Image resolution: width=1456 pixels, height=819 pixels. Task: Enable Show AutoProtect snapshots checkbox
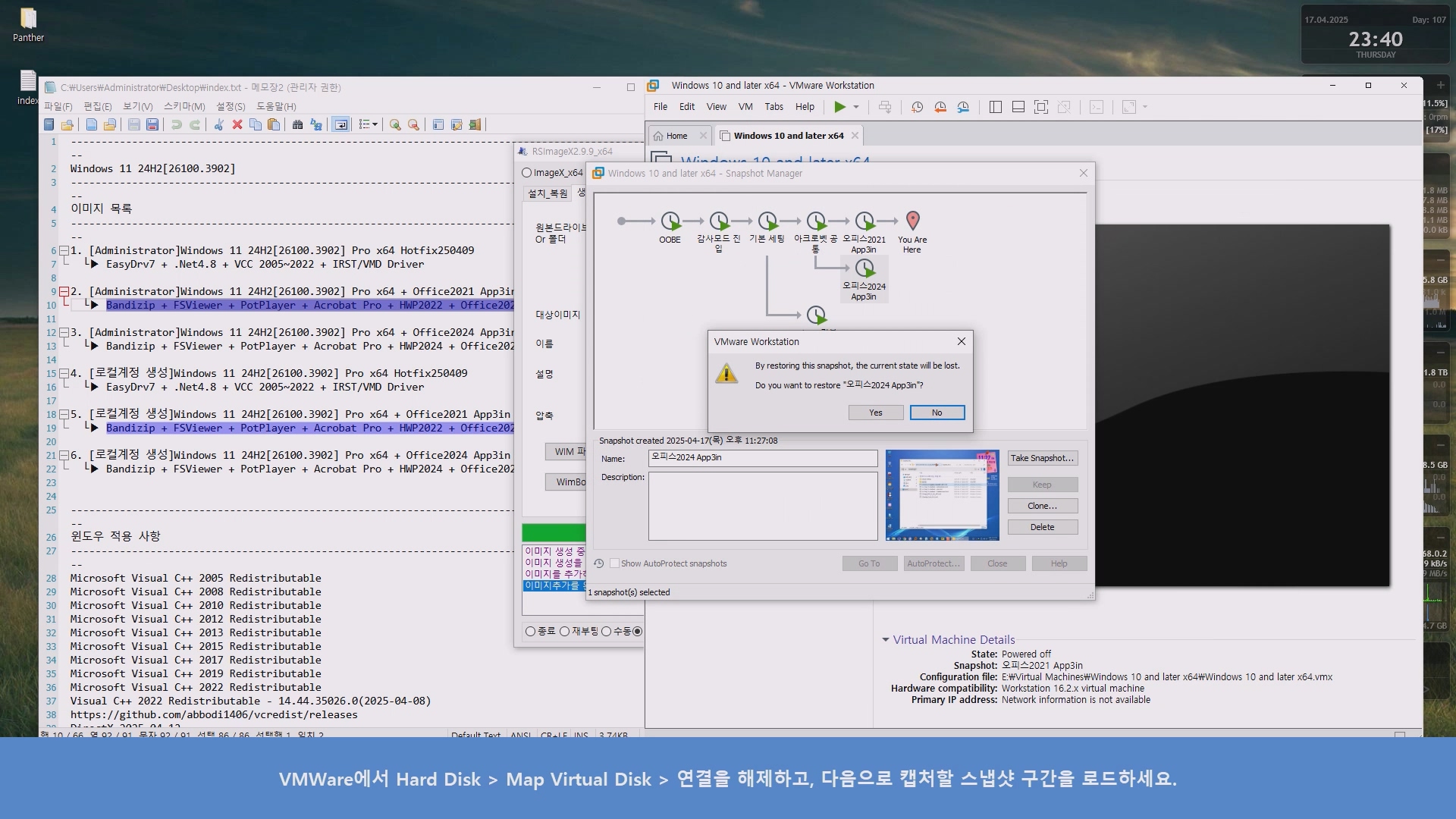tap(615, 563)
